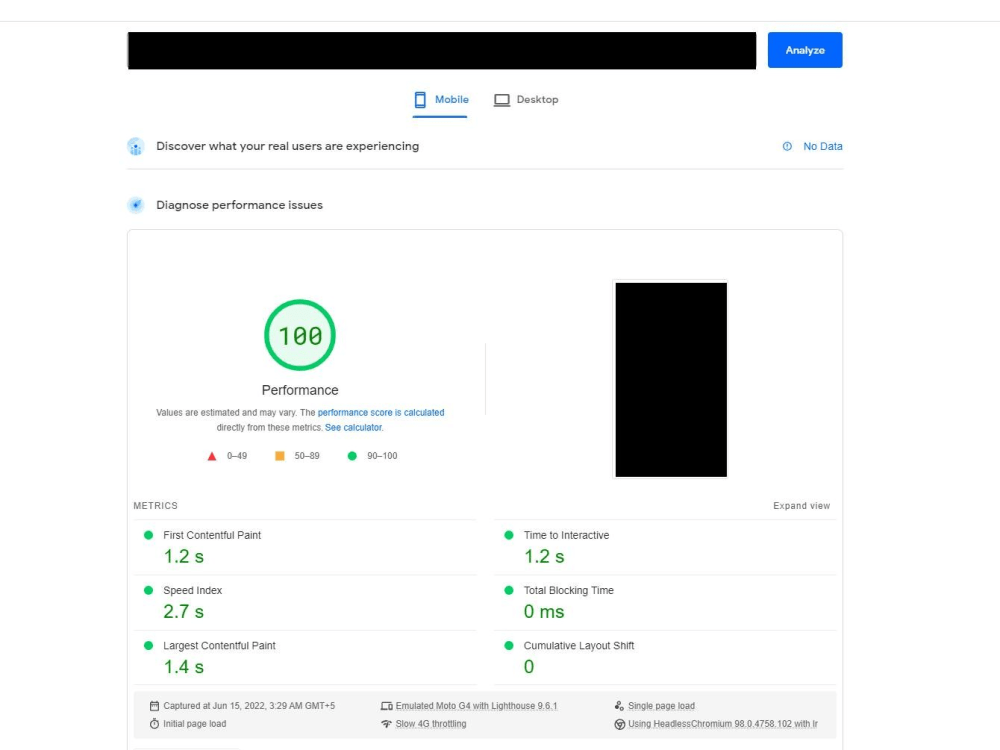This screenshot has width=1000, height=750.
Task: Click Captured at Jun 15, 2022 text
Action: coord(249,706)
